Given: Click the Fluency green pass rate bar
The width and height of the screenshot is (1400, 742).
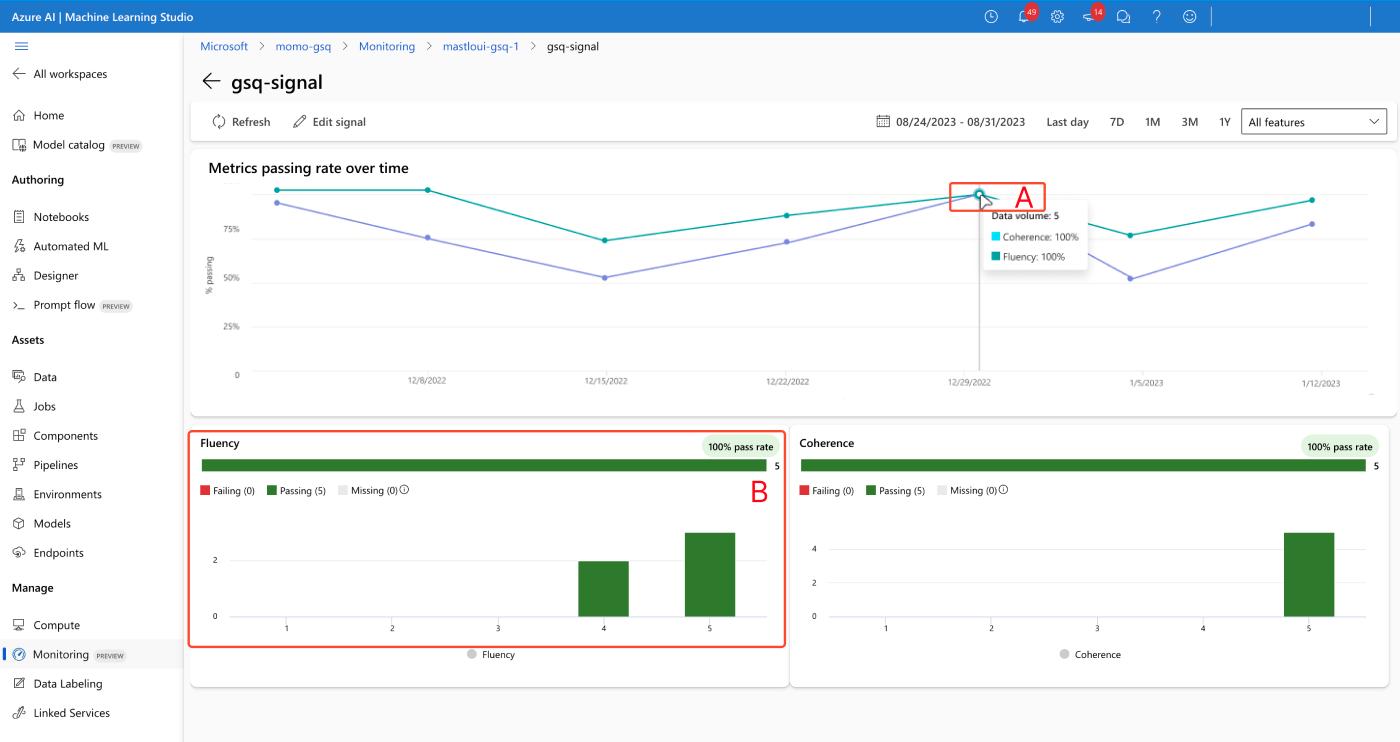Looking at the screenshot, I should point(484,465).
